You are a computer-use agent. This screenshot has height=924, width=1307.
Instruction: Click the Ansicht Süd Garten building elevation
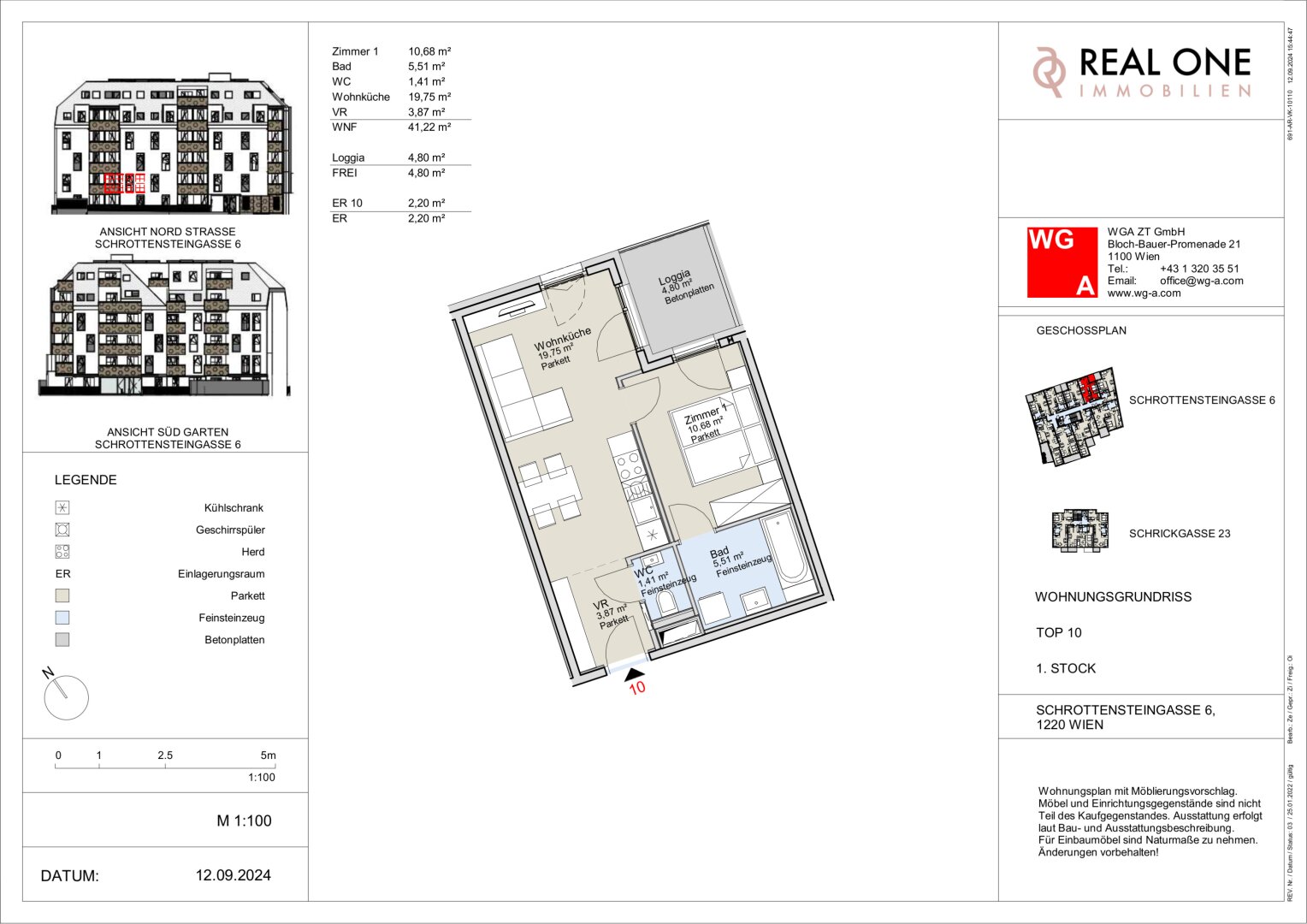[164, 330]
